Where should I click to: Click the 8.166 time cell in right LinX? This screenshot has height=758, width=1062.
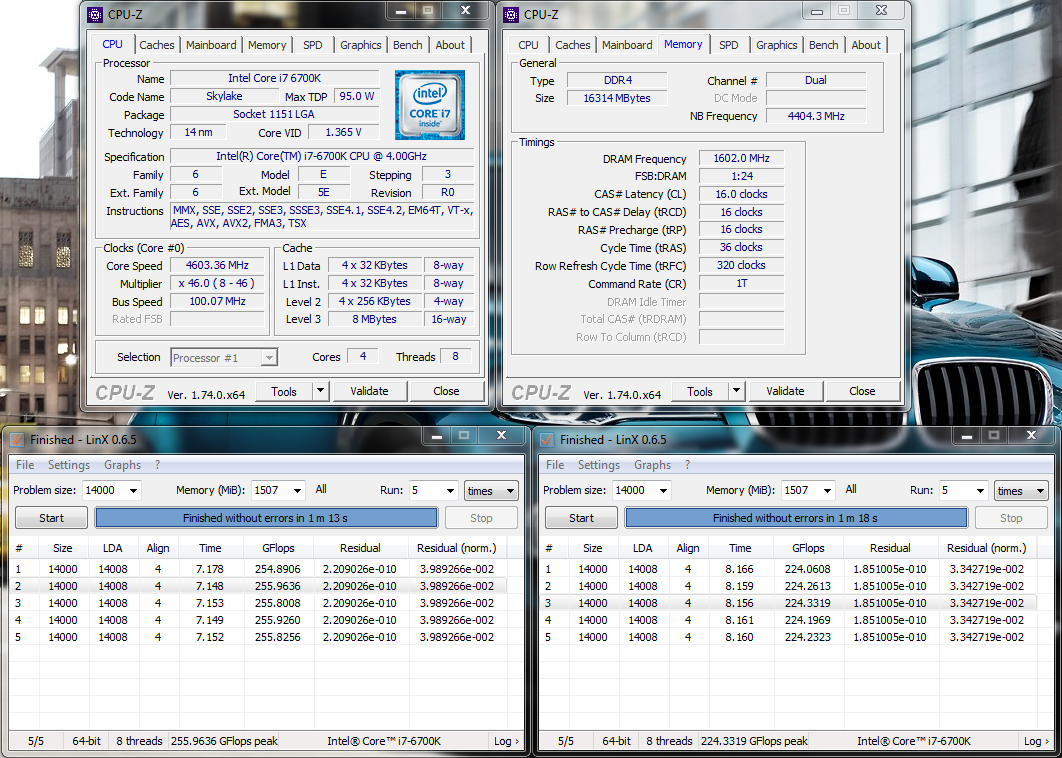coord(739,569)
